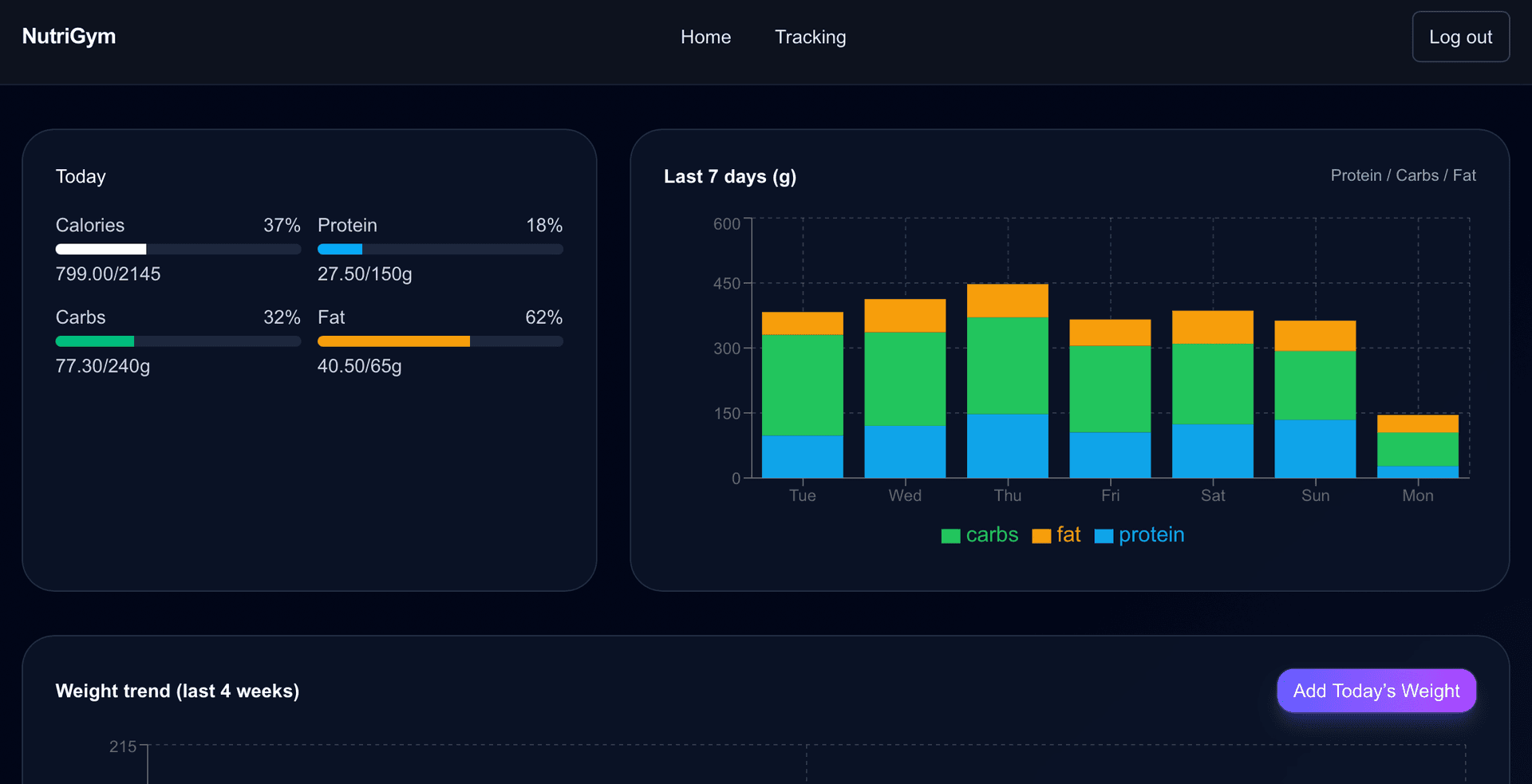Screen dimensions: 1532x784
Task: Click the Calories progress bar
Action: tap(177, 249)
